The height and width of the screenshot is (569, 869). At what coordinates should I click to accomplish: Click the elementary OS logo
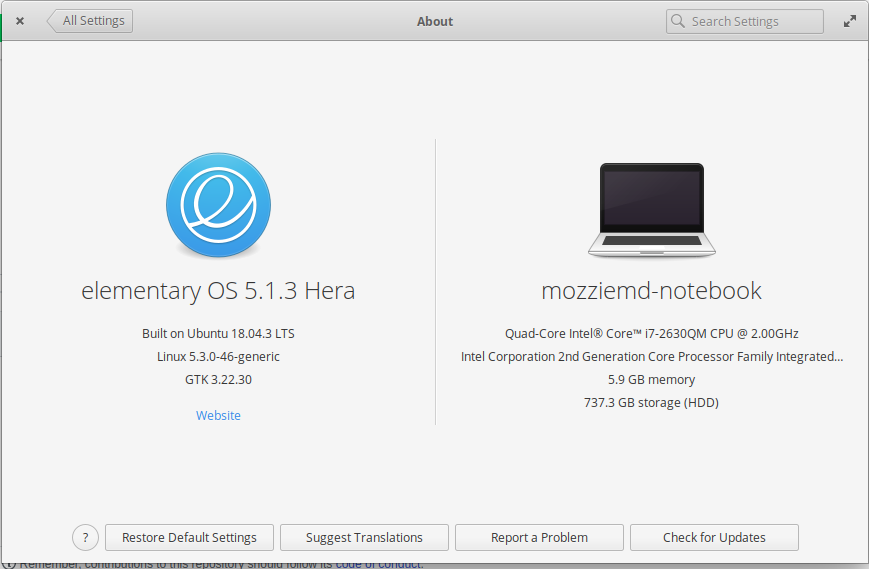pos(218,205)
